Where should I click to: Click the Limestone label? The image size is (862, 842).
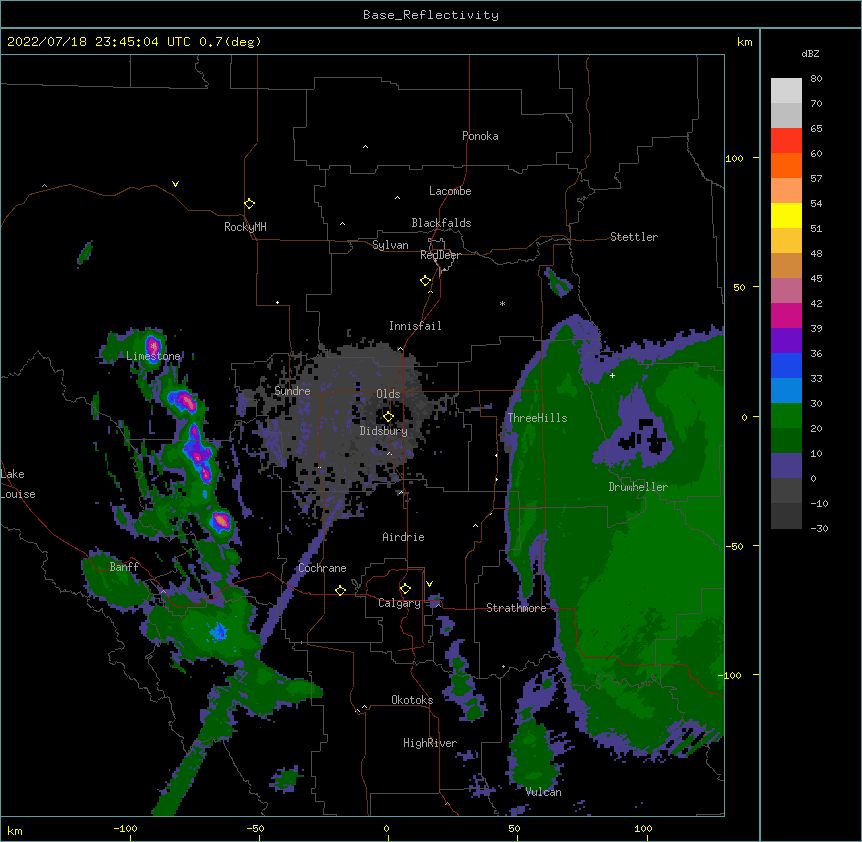coord(153,356)
